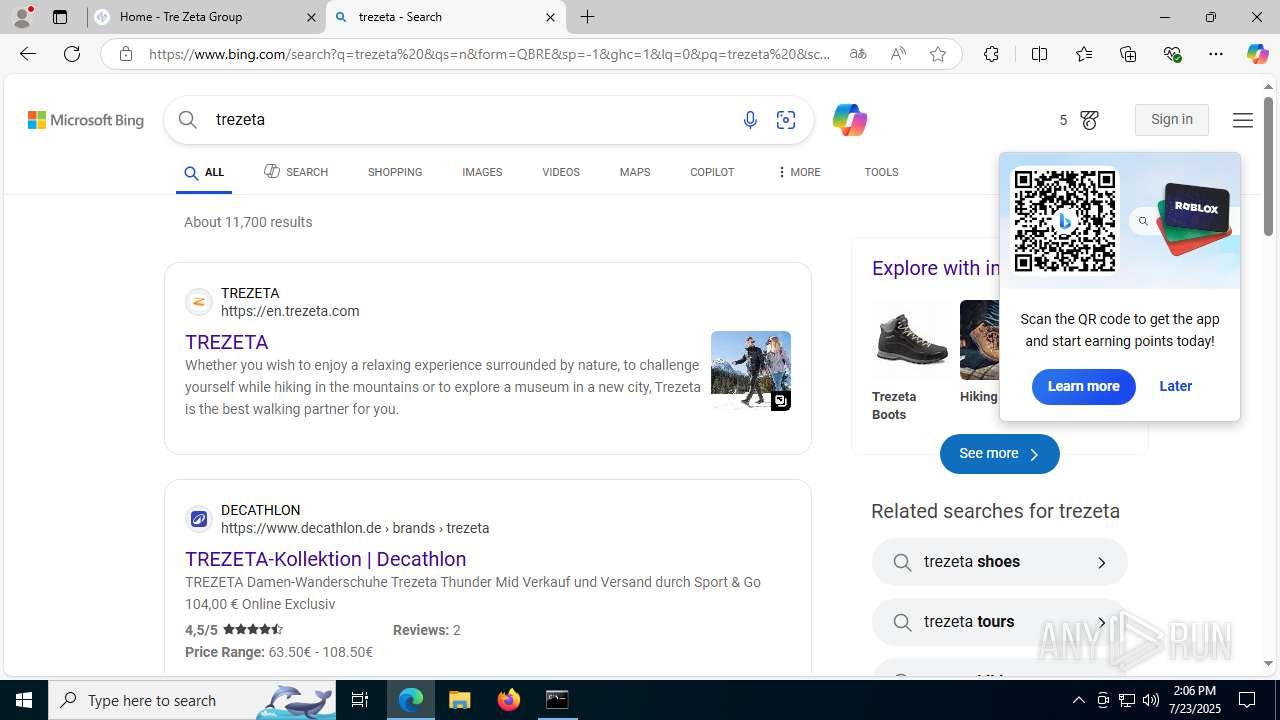Click the Bing search input with trezeta
The width and height of the screenshot is (1280, 720).
[470, 120]
